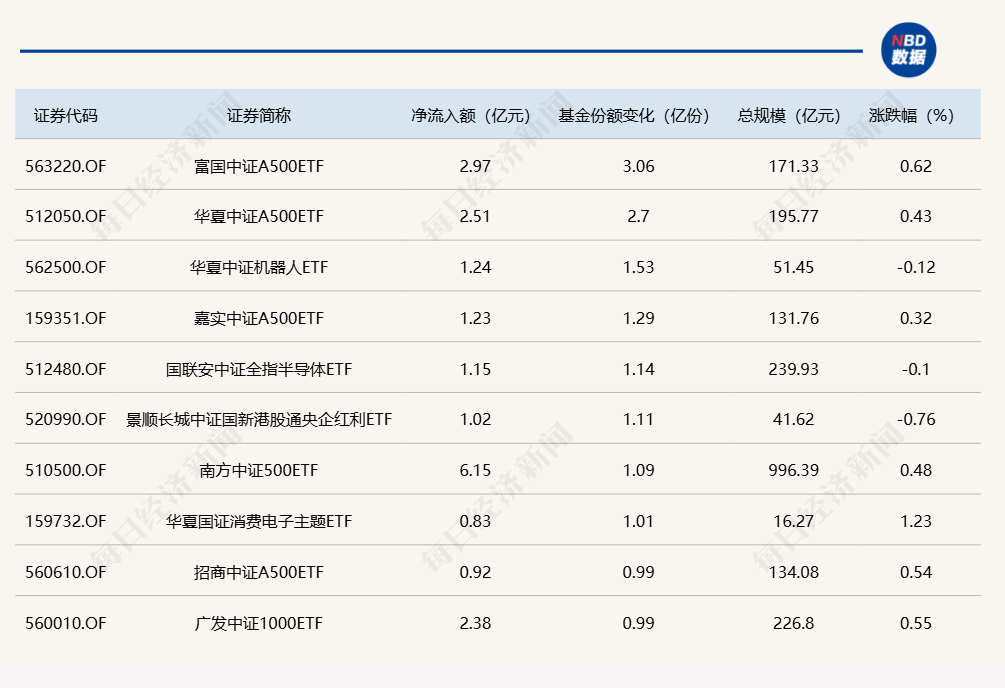
Task: Select 华夏中证A500ETF name cell
Action: pyautogui.click(x=259, y=216)
